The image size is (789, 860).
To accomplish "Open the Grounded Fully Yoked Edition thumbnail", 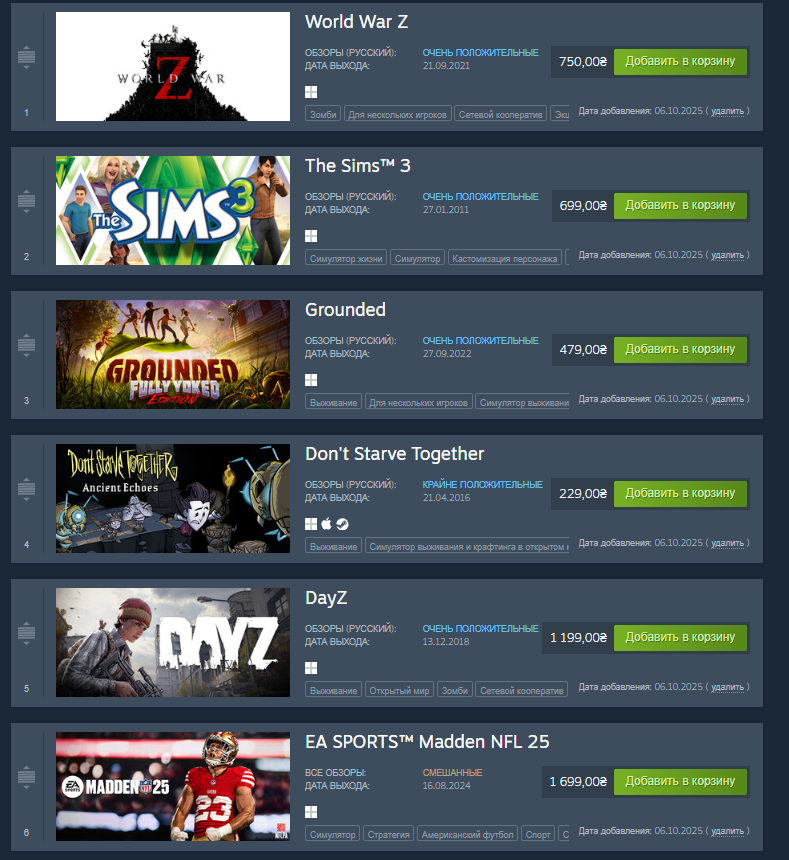I will tap(173, 354).
